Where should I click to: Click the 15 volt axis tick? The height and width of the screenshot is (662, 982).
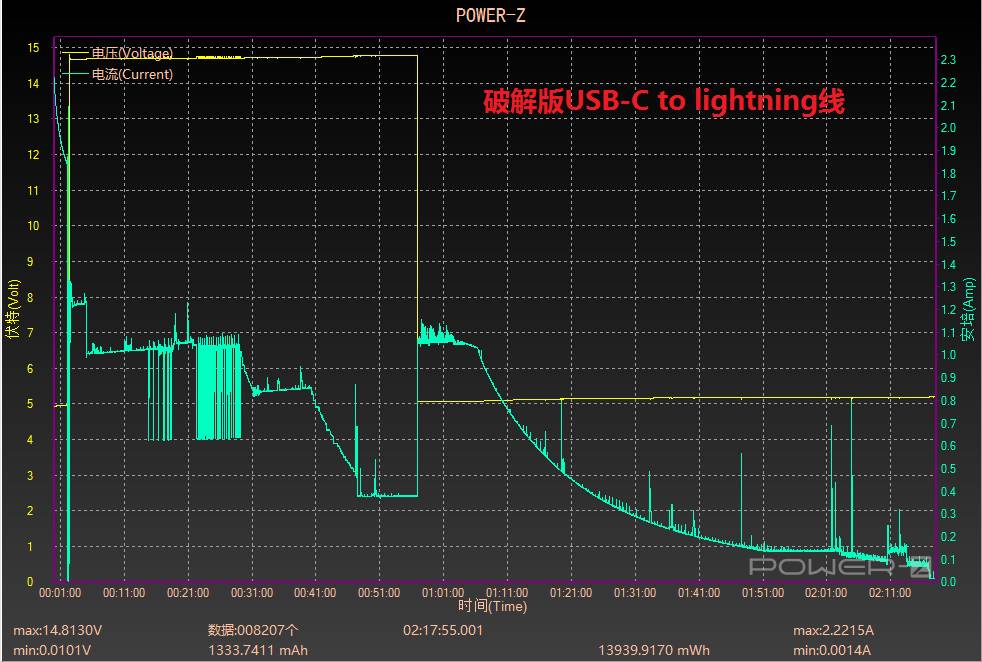click(x=33, y=48)
